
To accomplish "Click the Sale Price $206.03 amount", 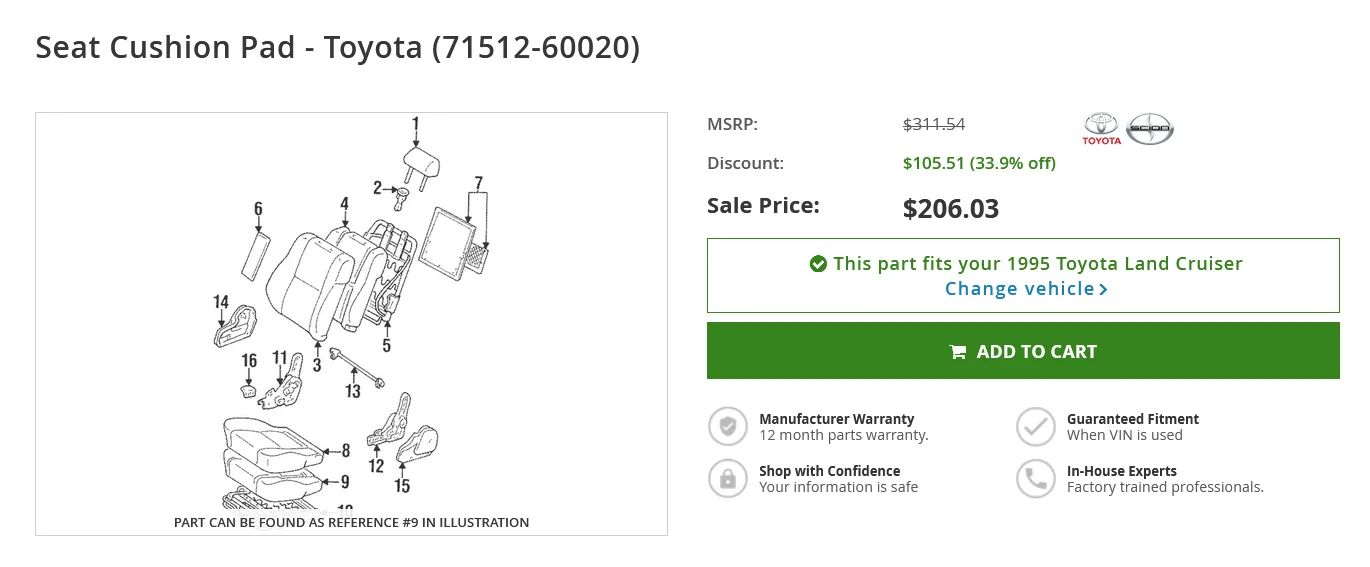I will tap(951, 209).
